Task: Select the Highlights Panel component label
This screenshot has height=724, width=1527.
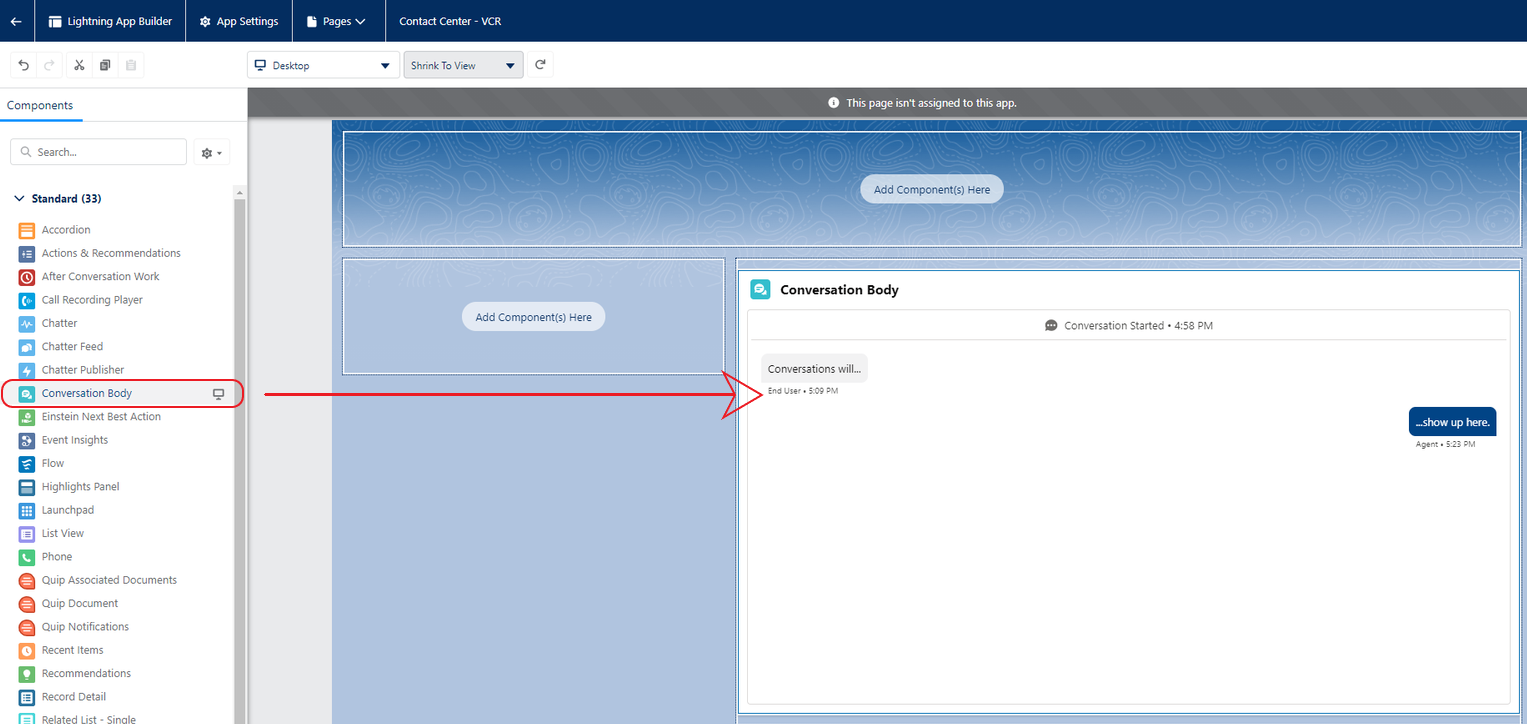Action: coord(82,487)
